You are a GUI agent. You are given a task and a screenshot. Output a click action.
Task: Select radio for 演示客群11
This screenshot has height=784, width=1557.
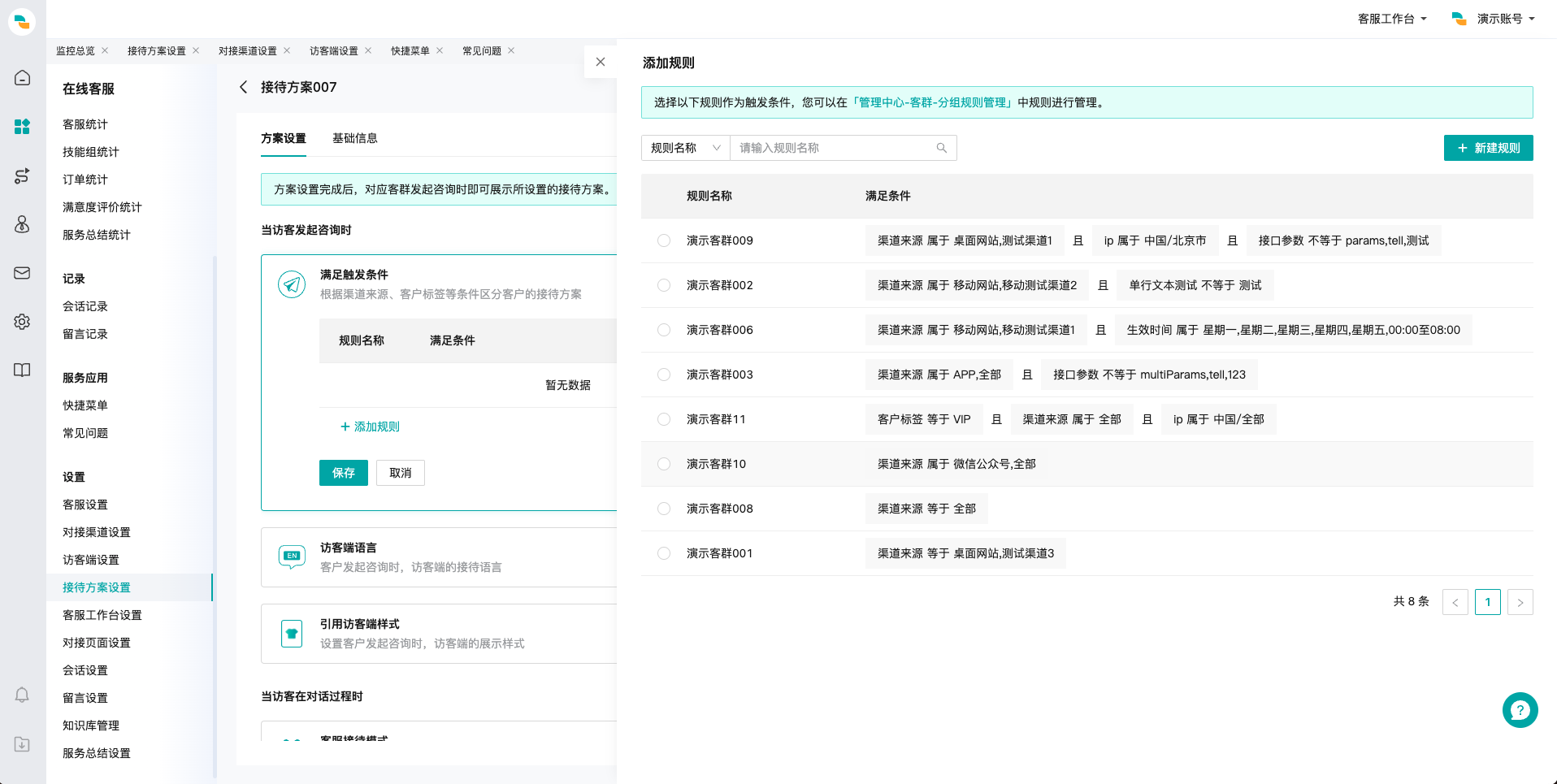coord(664,419)
